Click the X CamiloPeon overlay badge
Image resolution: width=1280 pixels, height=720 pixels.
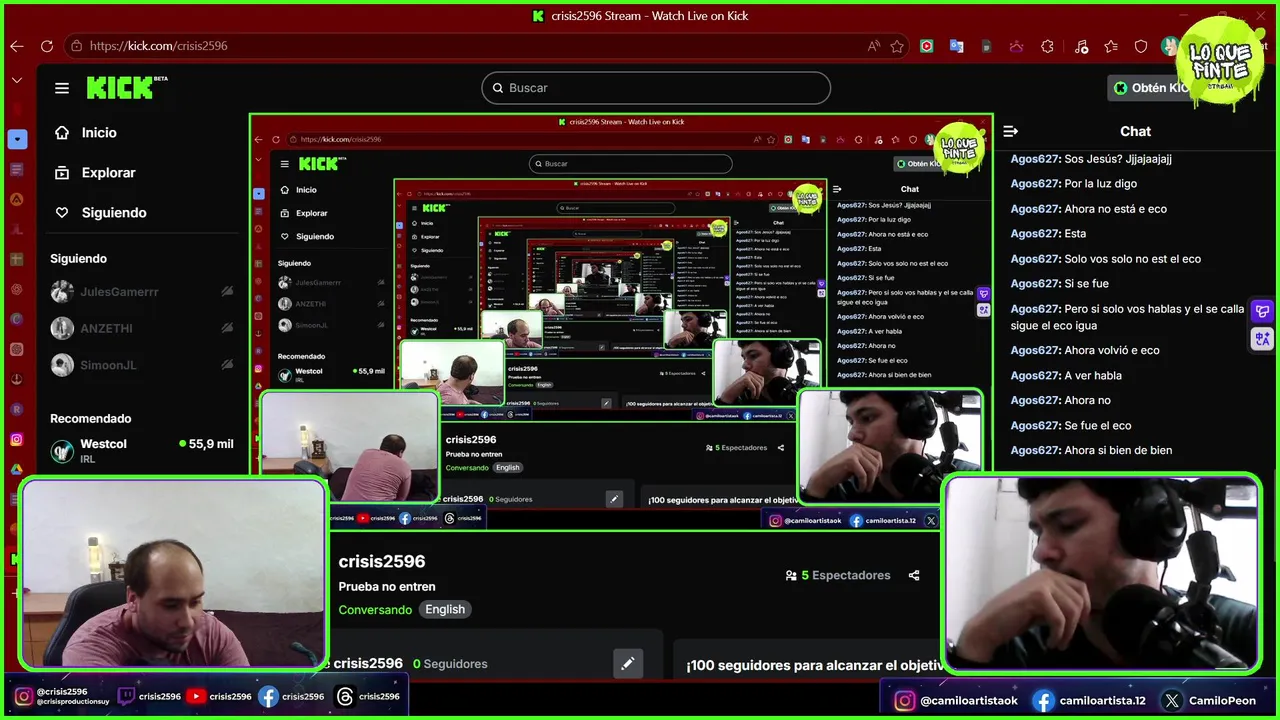tap(1208, 701)
